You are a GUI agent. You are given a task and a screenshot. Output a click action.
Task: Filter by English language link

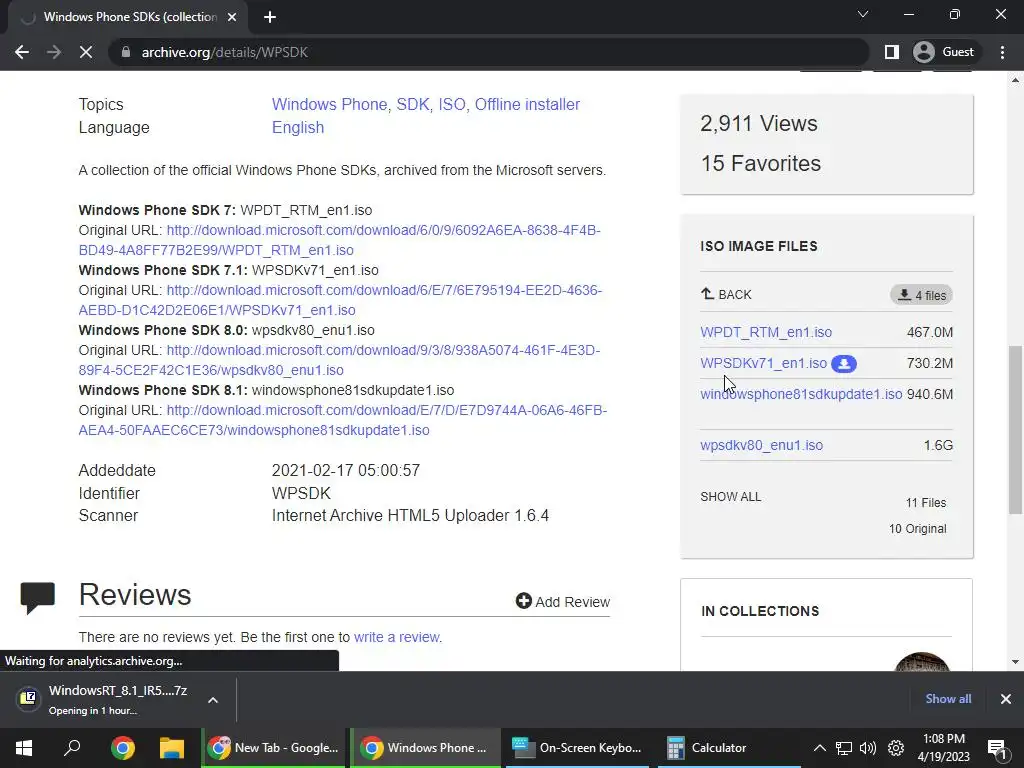pos(298,127)
